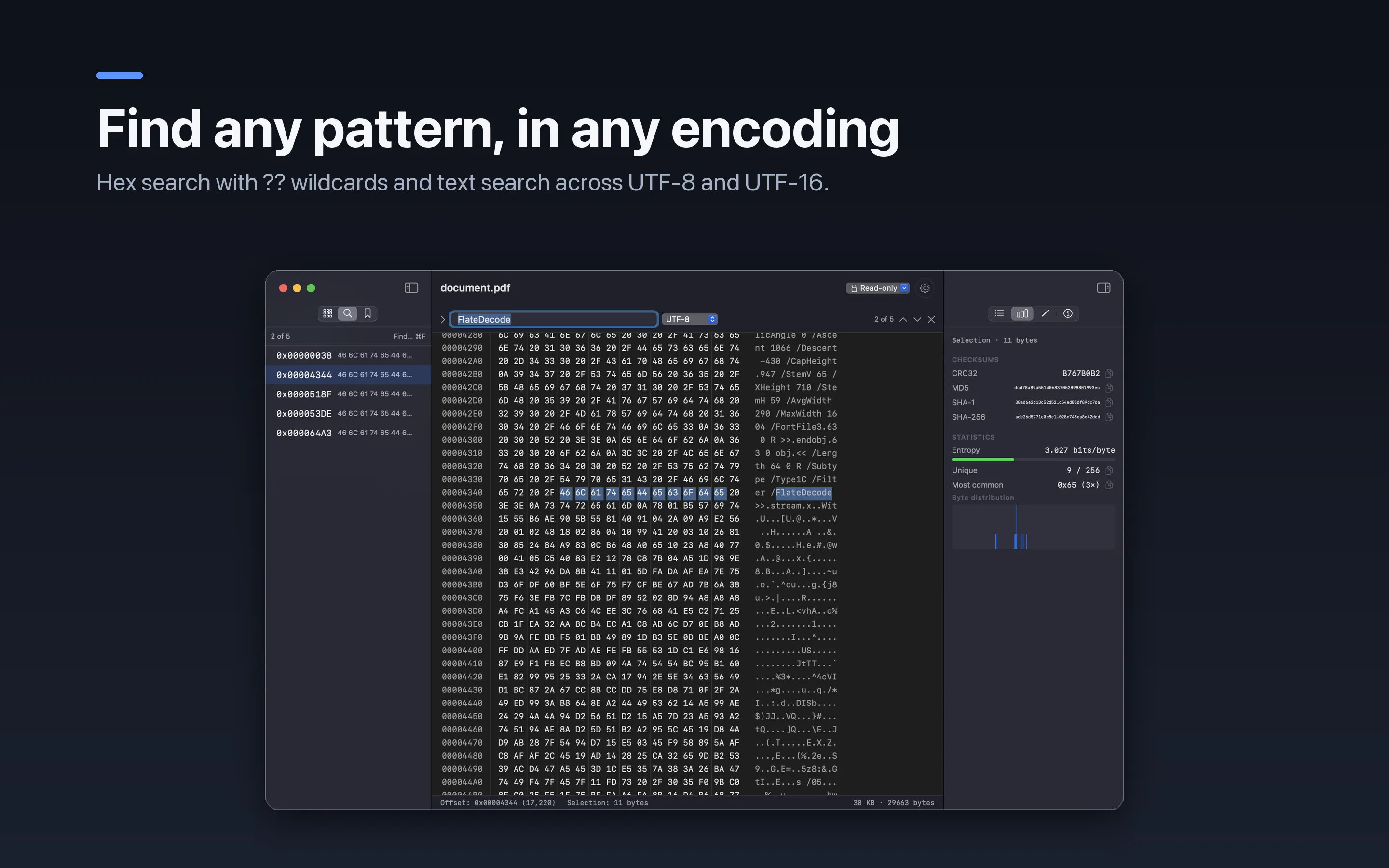
Task: Click the Find... ⌘F label
Action: tap(409, 336)
